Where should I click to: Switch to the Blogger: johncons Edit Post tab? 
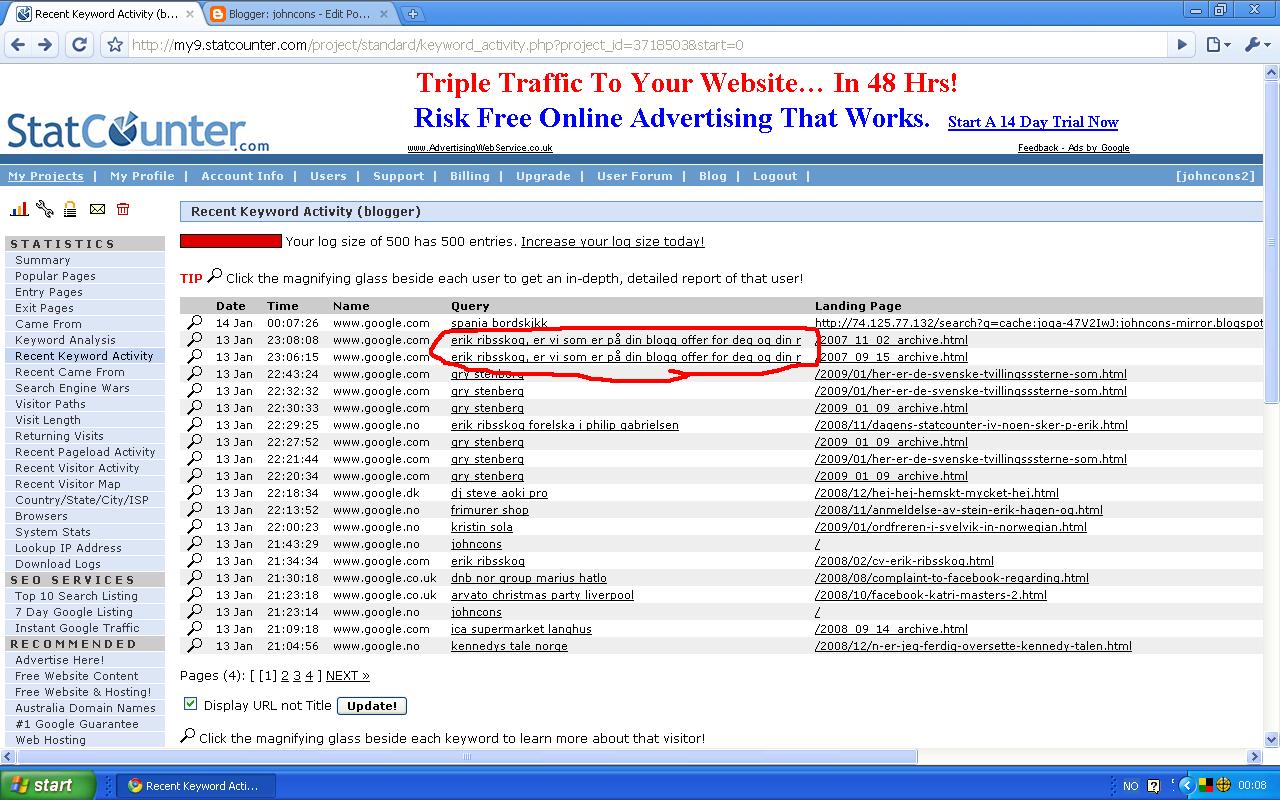pyautogui.click(x=299, y=14)
